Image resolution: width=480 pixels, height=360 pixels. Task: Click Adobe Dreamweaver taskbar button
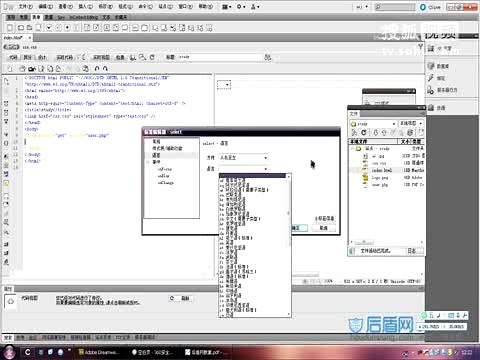(x=98, y=352)
